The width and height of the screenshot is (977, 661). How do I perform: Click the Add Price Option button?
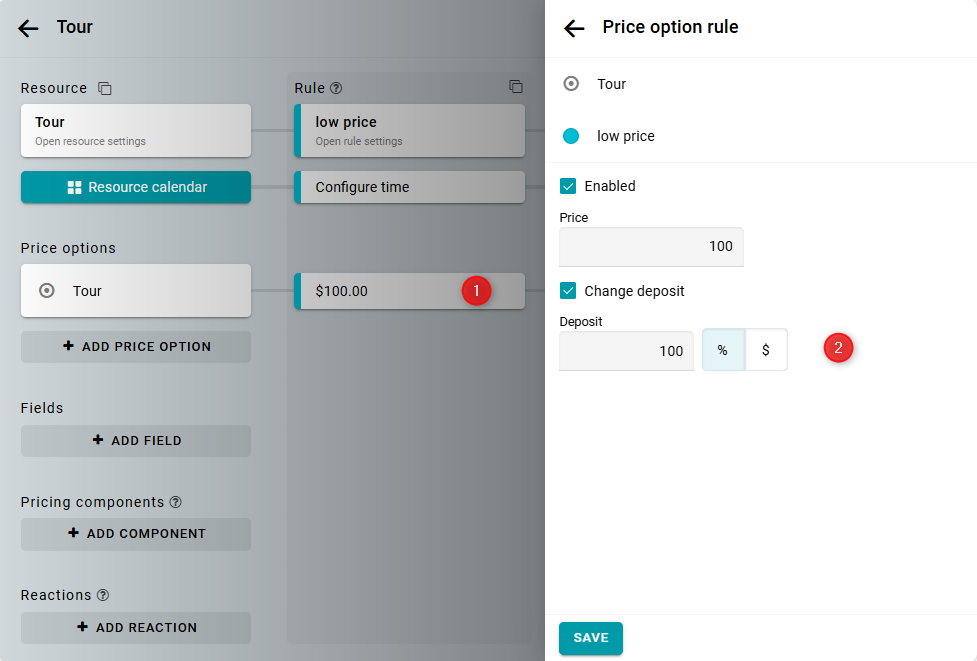[x=136, y=347]
